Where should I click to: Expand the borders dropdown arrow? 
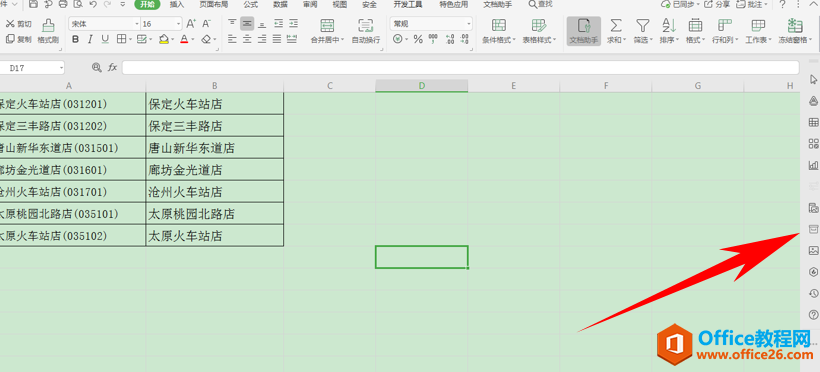(129, 40)
